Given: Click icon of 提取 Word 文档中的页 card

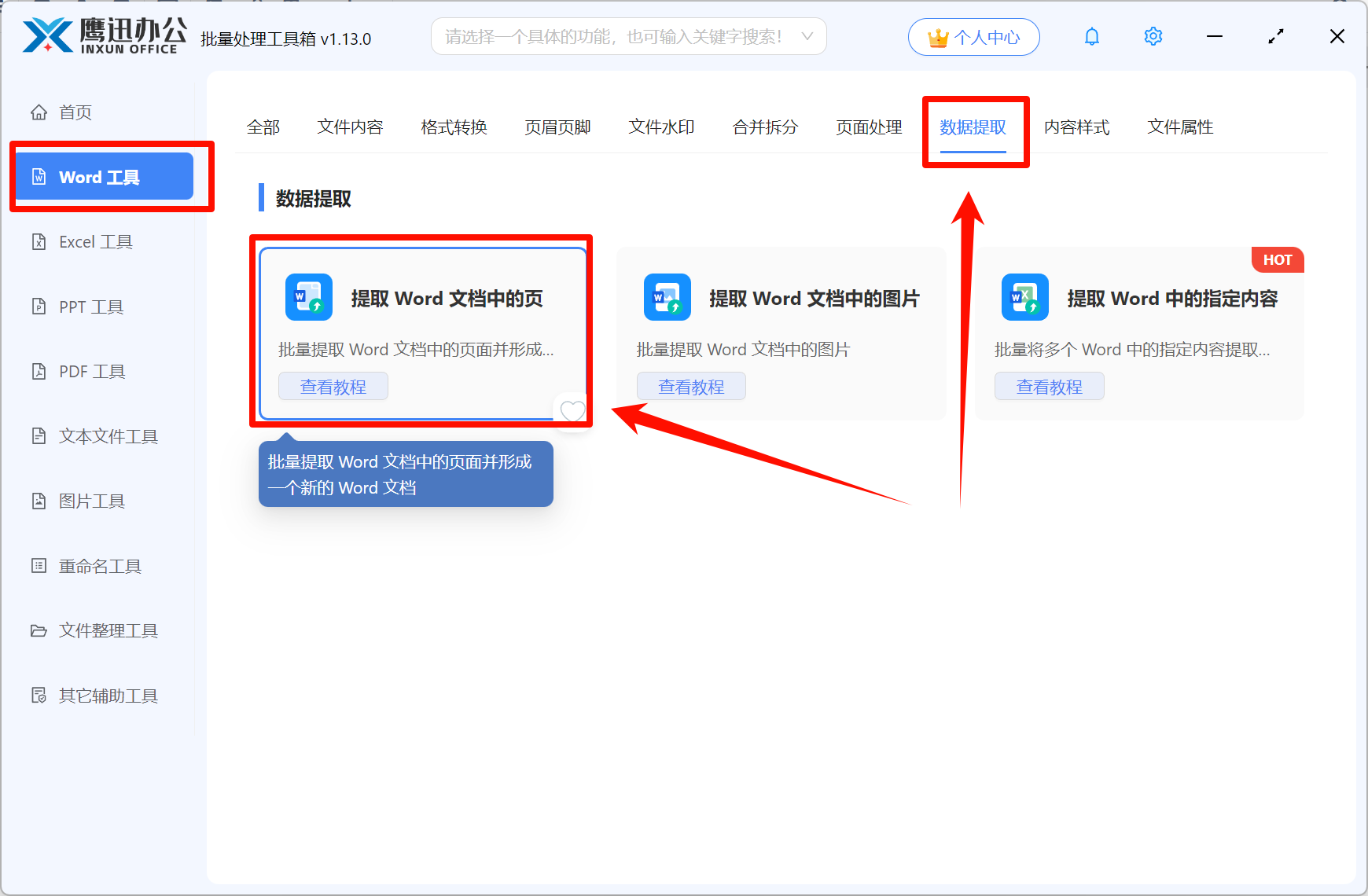Looking at the screenshot, I should (309, 297).
